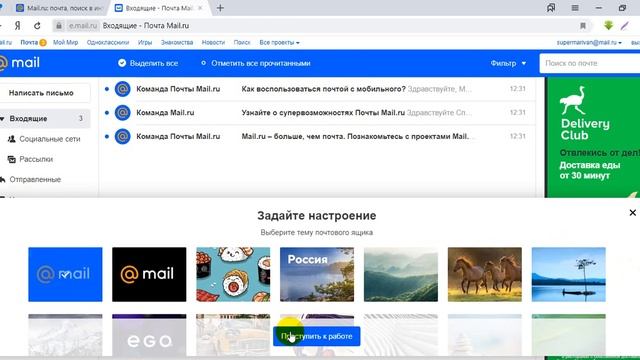The height and width of the screenshot is (360, 640).
Task: Expand the Все проекты dropdown
Action: click(x=279, y=42)
